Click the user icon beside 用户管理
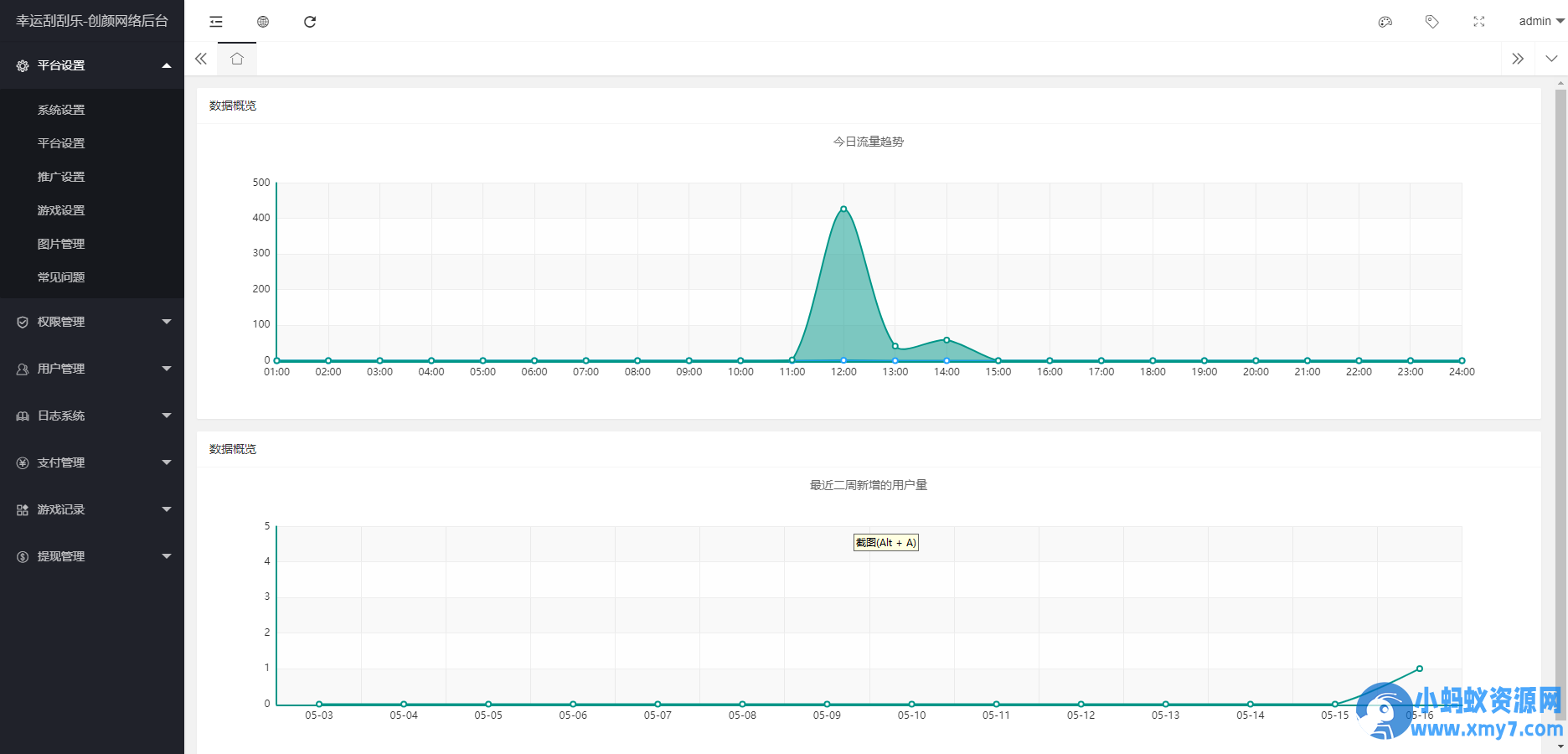Viewport: 1568px width, 754px height. point(23,369)
